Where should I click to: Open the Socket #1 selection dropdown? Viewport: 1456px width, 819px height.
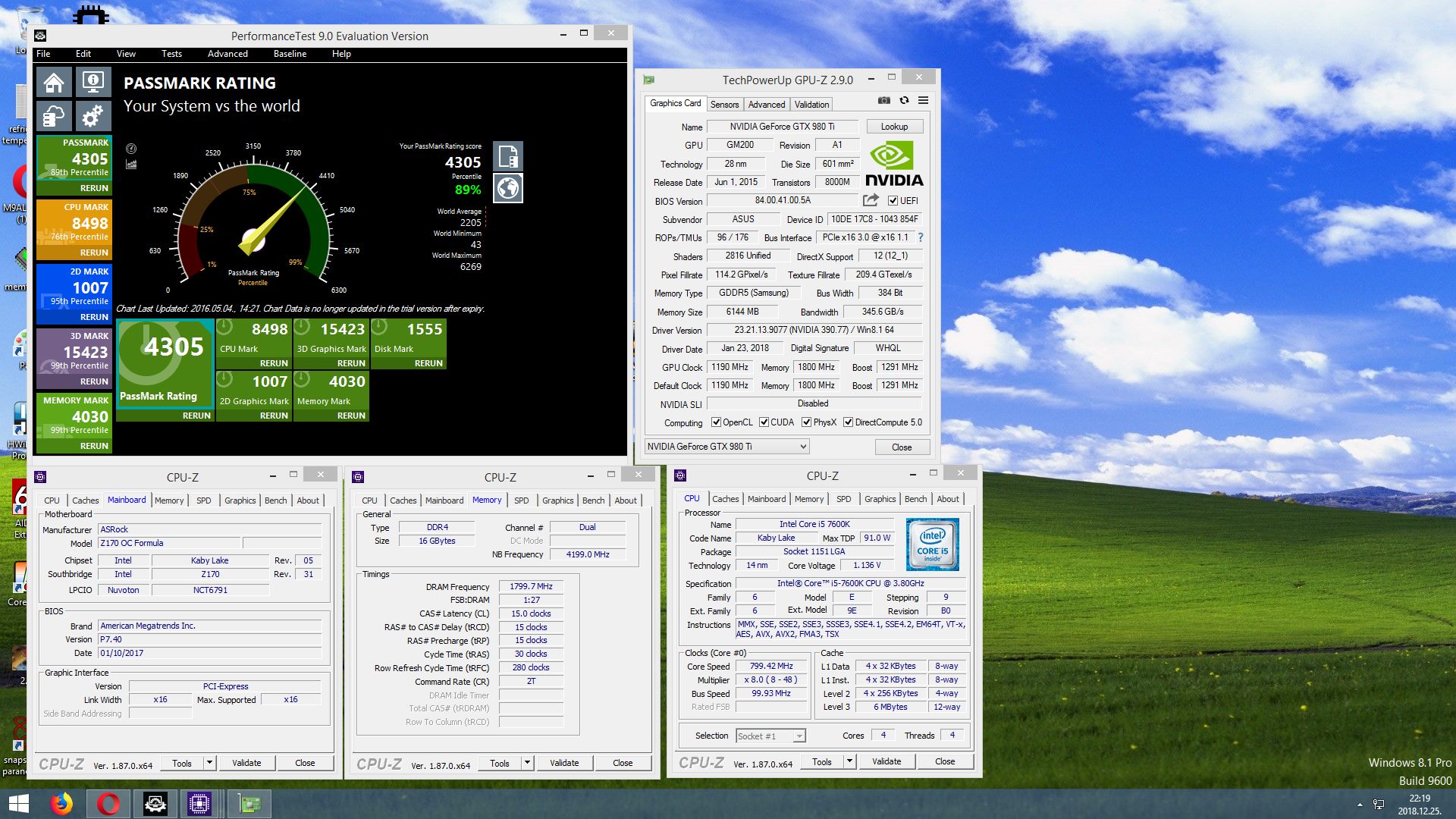pos(770,736)
